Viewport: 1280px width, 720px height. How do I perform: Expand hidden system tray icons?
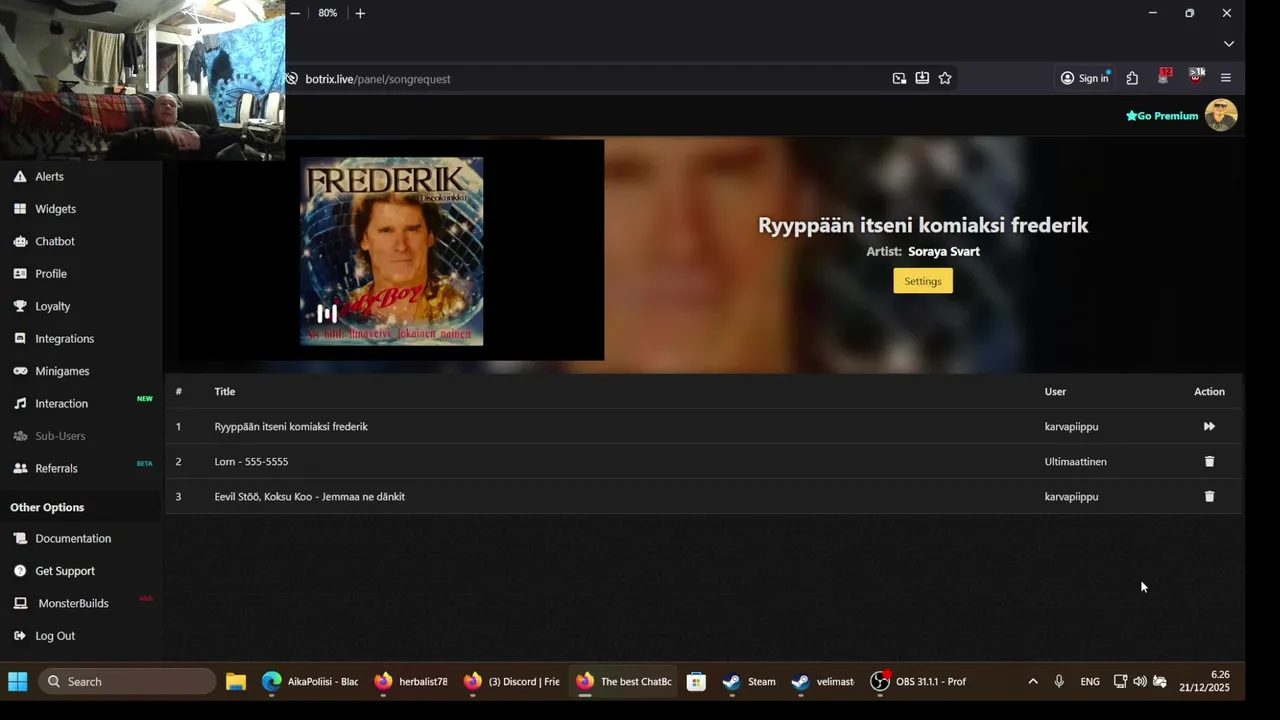[x=1033, y=682]
